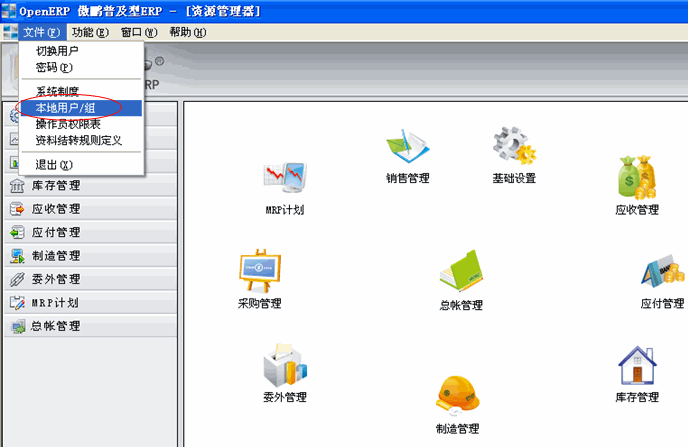Image resolution: width=688 pixels, height=447 pixels.
Task: Click the 总帐管理 label in main panel
Action: pyautogui.click(x=461, y=305)
